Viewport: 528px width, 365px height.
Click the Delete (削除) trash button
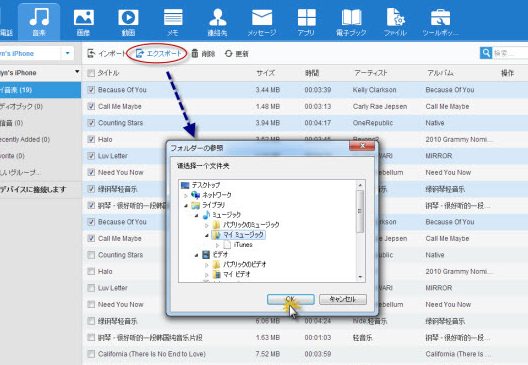[x=203, y=54]
